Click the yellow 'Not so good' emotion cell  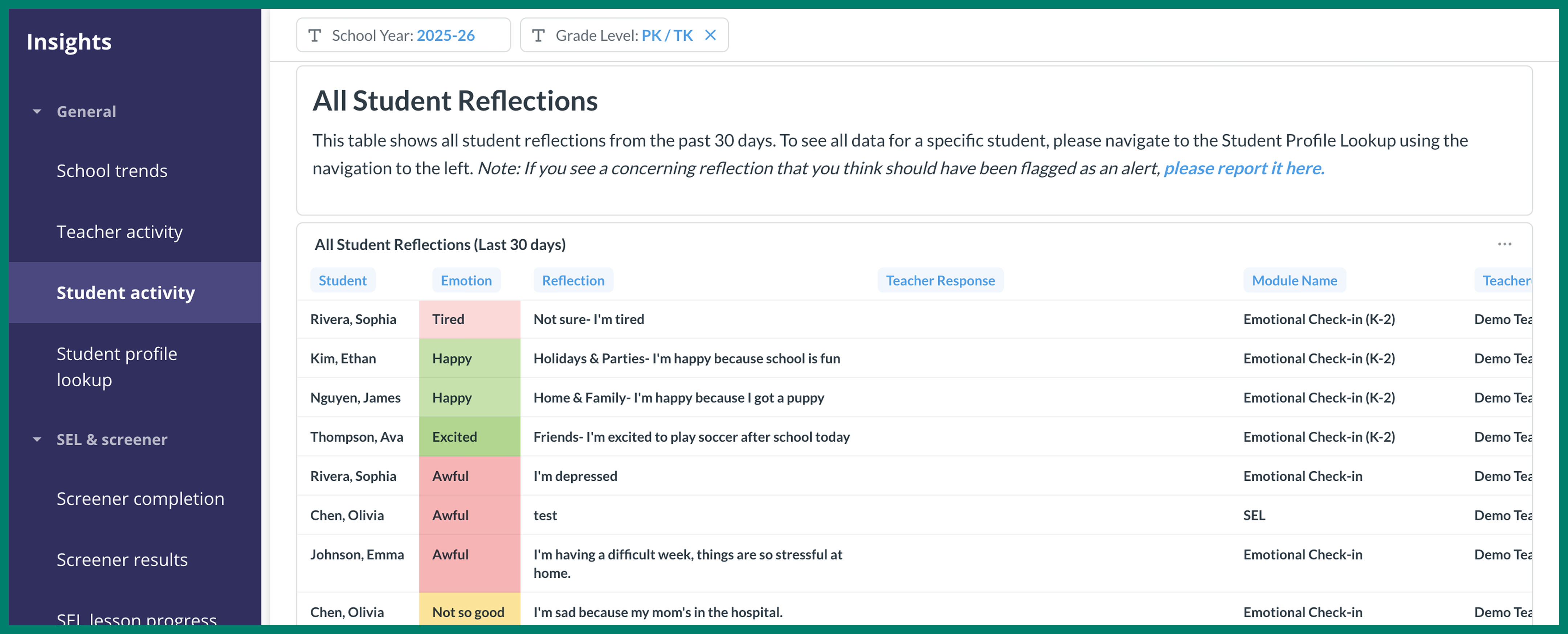(469, 611)
